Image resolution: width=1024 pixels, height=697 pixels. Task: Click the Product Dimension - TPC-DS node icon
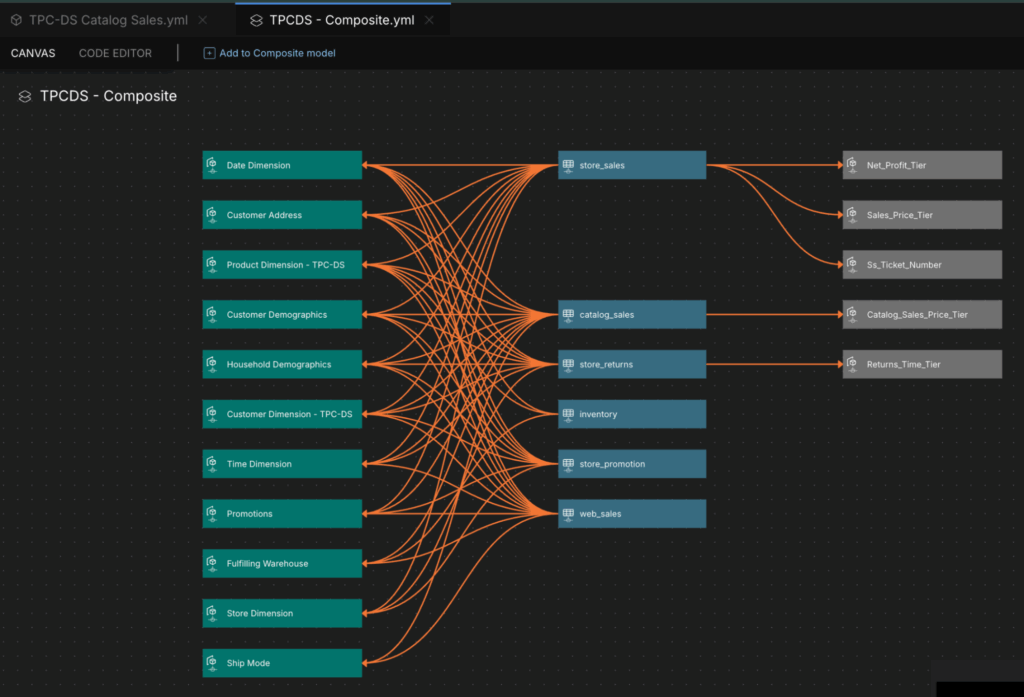click(212, 265)
